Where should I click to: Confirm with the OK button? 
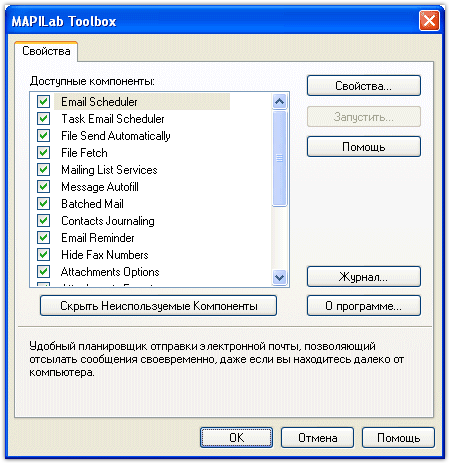coord(236,438)
